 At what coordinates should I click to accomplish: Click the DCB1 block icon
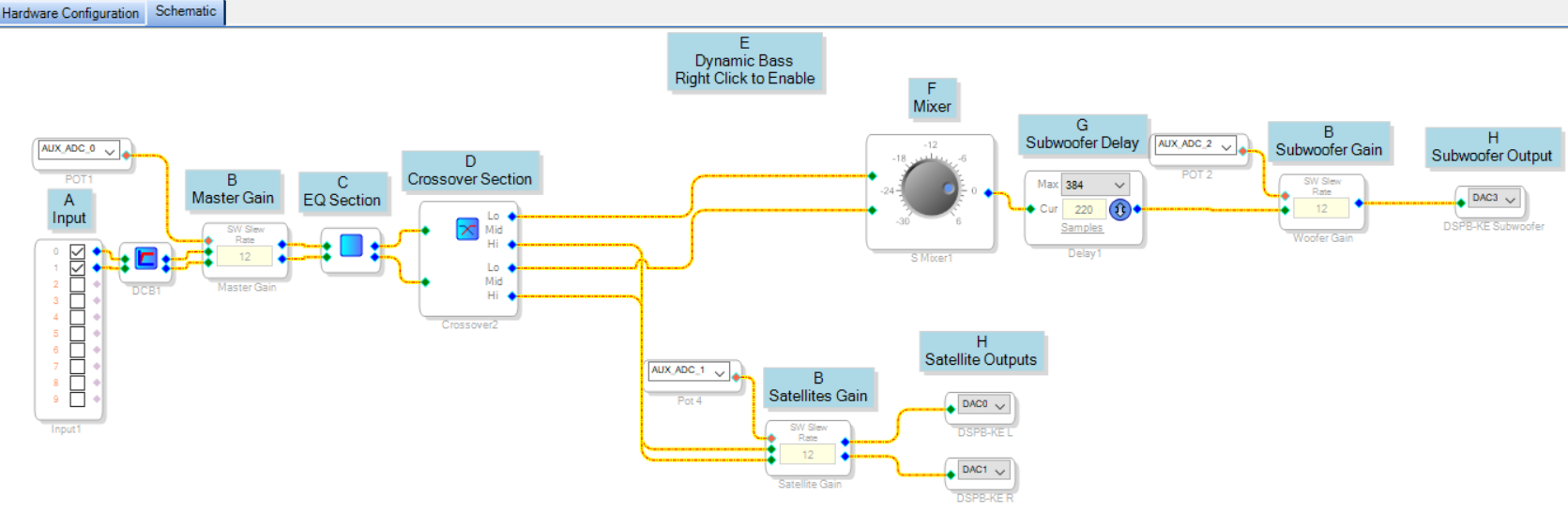(x=145, y=258)
